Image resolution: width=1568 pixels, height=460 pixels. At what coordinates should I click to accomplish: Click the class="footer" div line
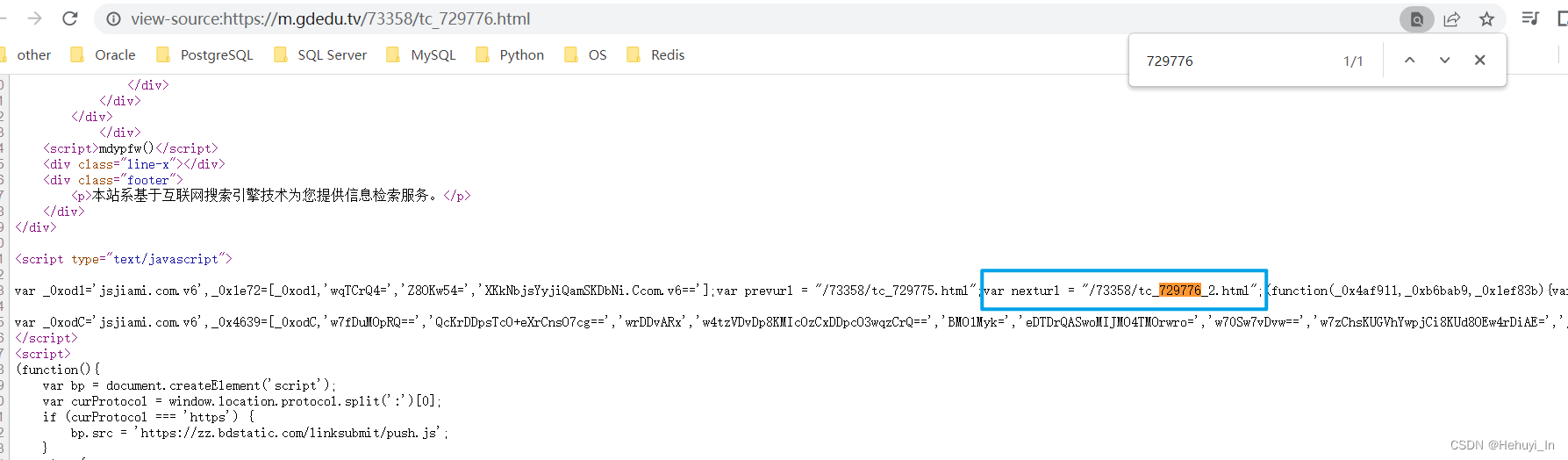tap(112, 180)
